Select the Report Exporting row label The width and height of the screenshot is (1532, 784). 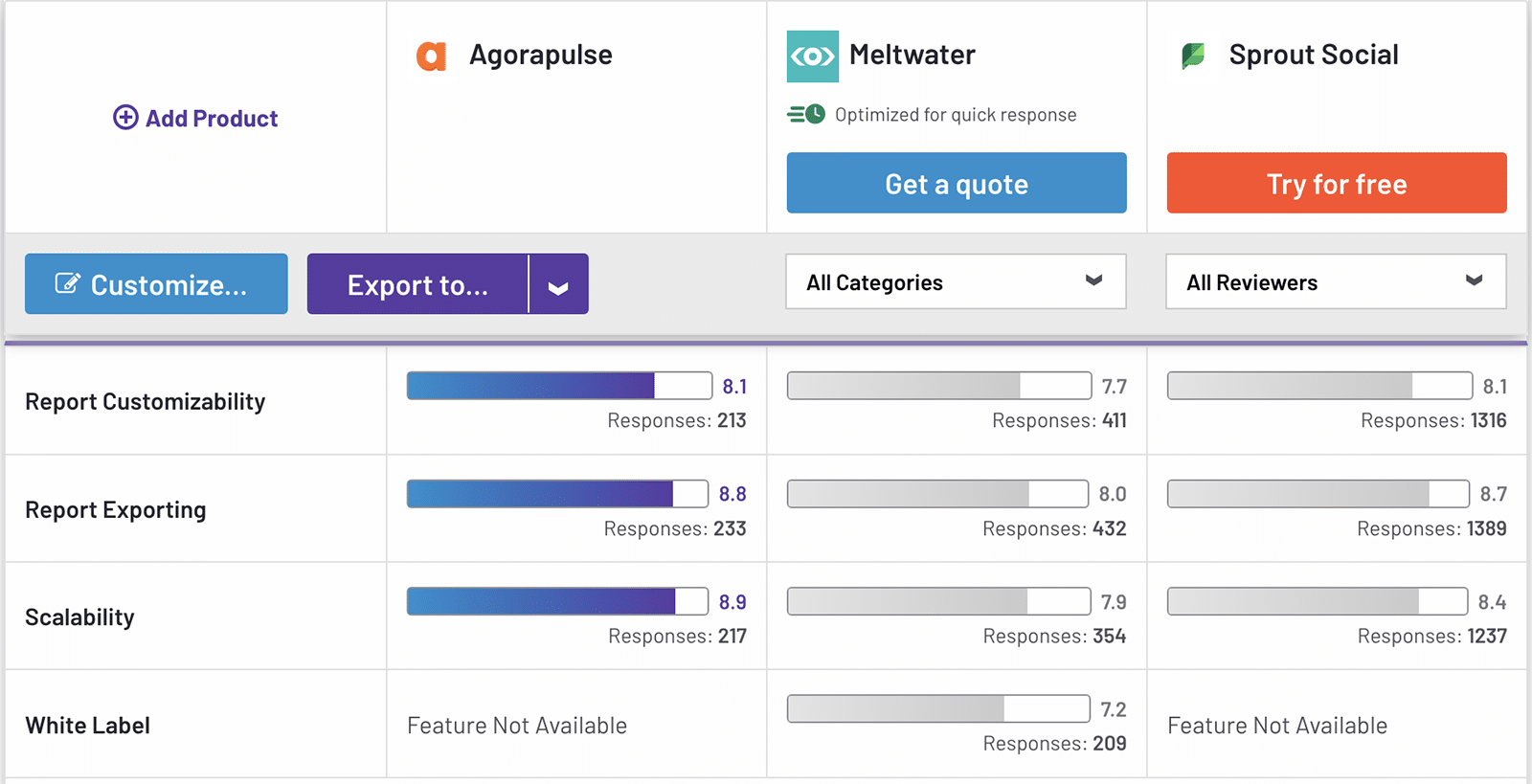(x=116, y=510)
